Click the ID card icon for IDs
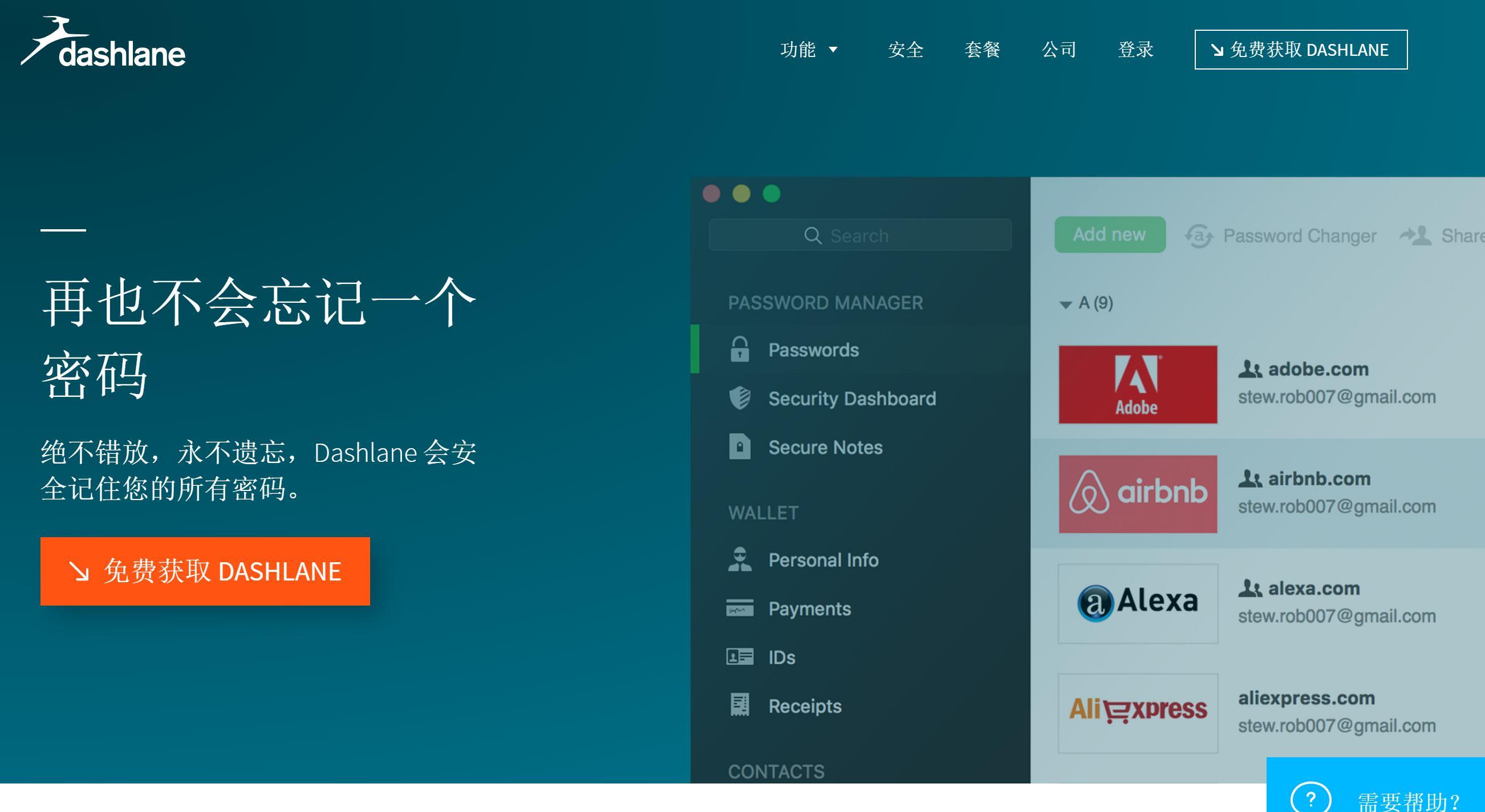This screenshot has height=812, width=1485. tap(740, 656)
